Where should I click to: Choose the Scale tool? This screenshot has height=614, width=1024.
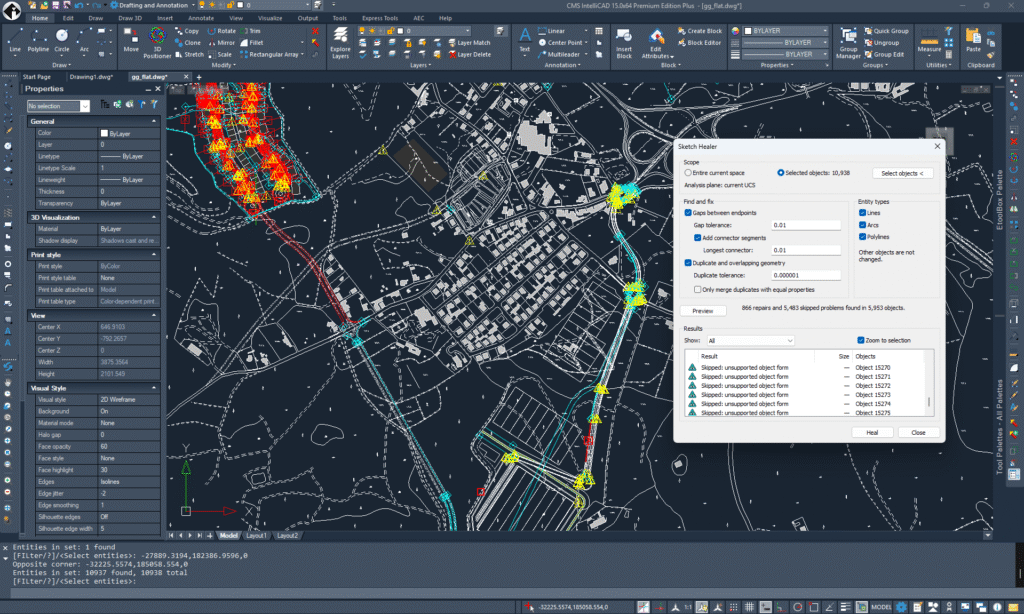[220, 54]
